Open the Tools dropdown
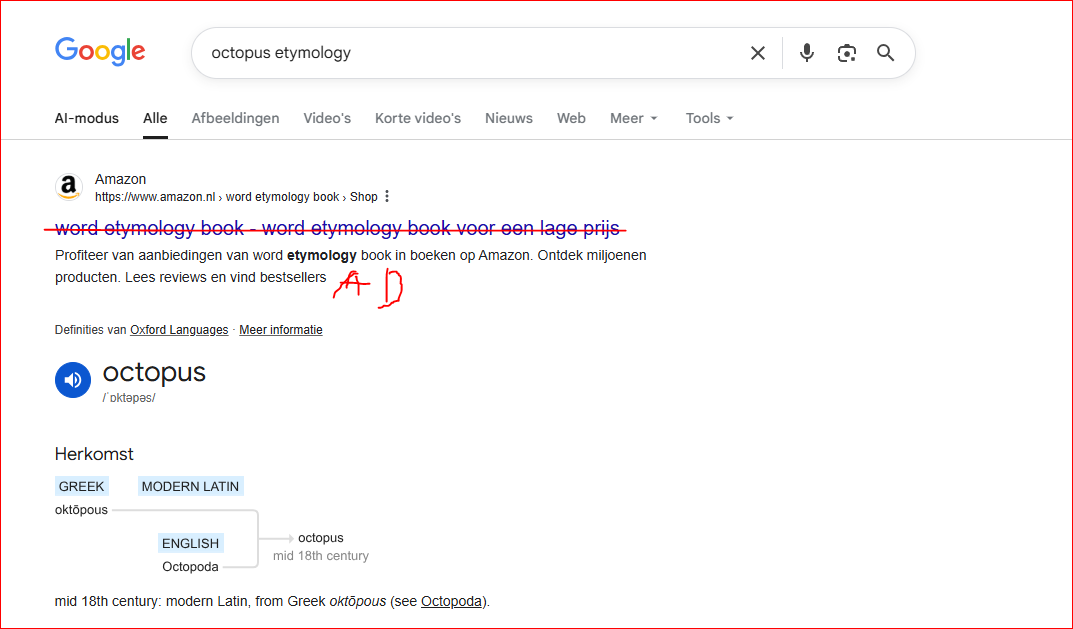 (709, 118)
